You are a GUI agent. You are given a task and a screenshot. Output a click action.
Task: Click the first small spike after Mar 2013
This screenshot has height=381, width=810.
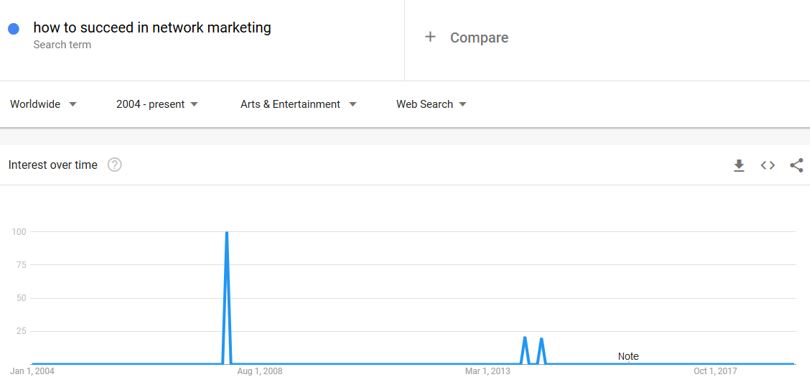(524, 350)
